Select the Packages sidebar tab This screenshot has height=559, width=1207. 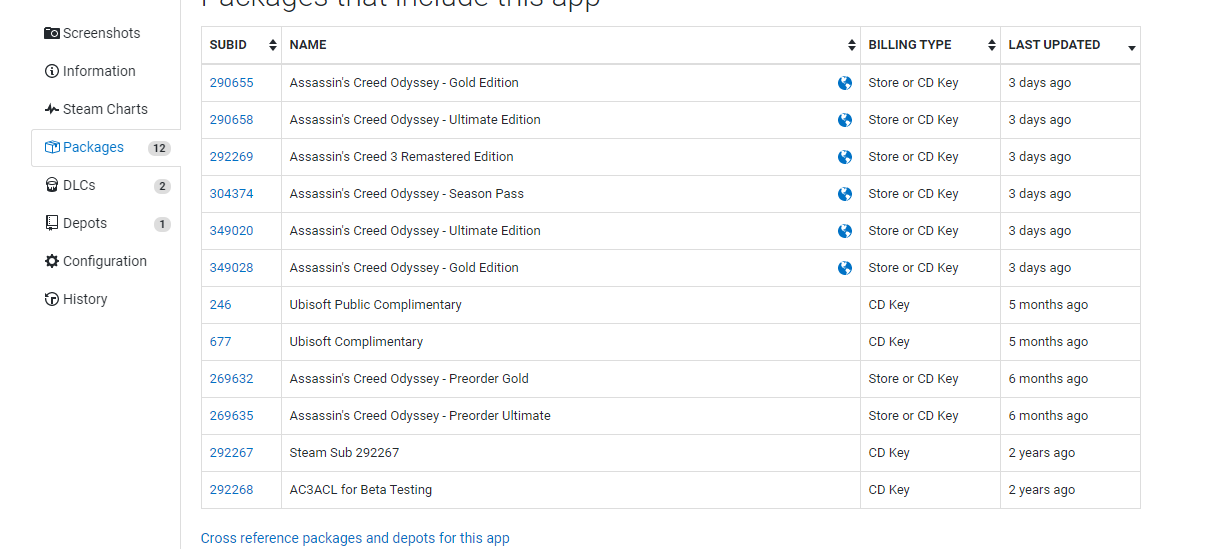pos(106,147)
